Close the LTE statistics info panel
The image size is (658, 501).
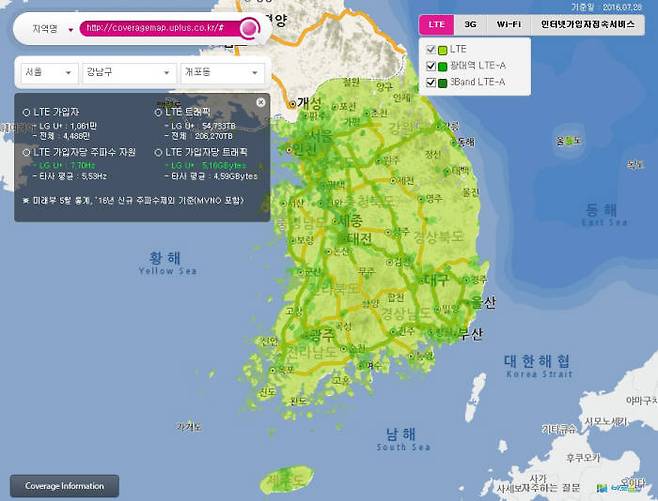[261, 102]
